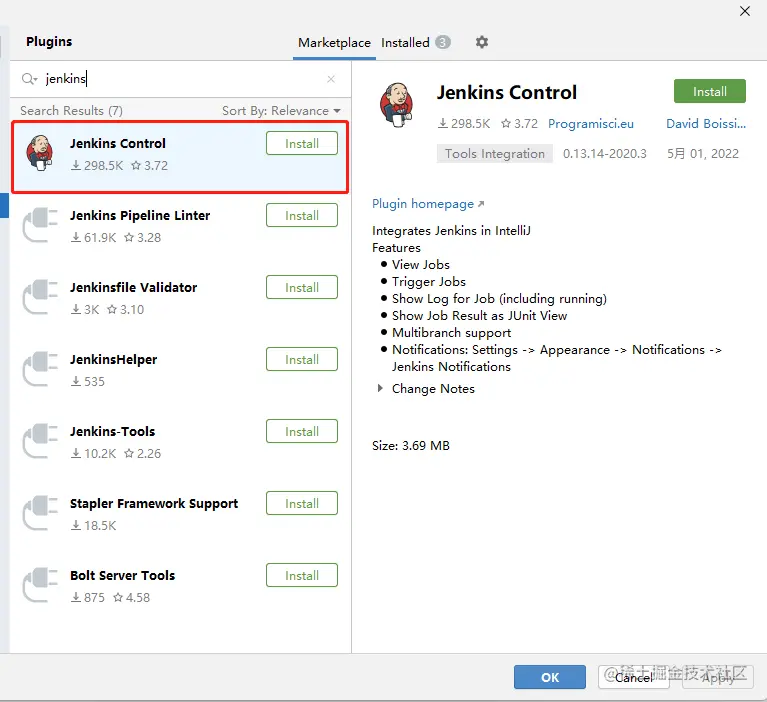The width and height of the screenshot is (767, 702).
Task: Click the Jenkins Control title in results
Action: click(118, 143)
